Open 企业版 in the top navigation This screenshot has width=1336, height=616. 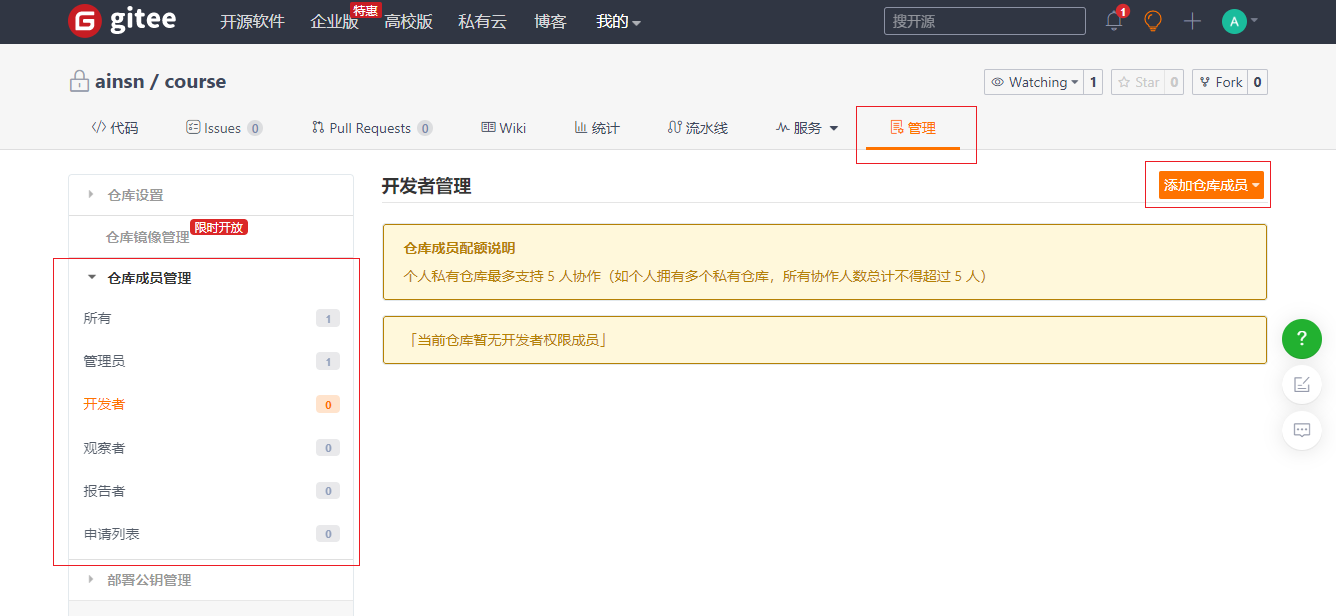334,21
